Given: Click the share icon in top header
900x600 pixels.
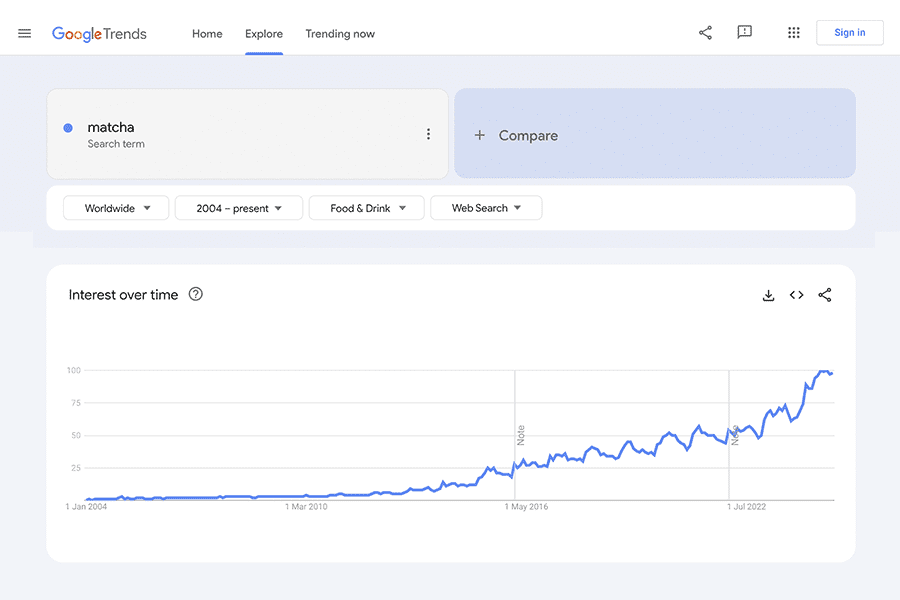Looking at the screenshot, I should [705, 33].
